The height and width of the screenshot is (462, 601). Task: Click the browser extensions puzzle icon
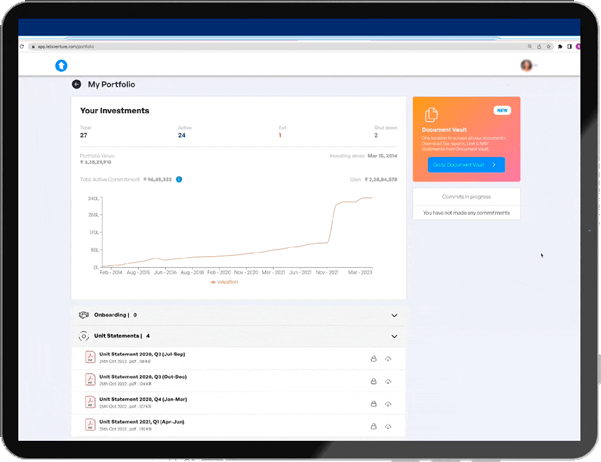tap(561, 46)
